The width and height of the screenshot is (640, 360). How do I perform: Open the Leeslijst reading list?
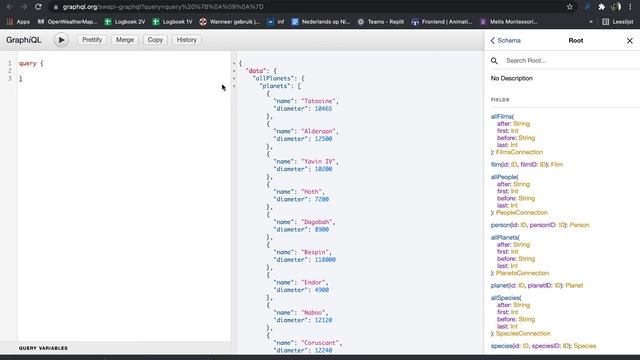pos(618,22)
